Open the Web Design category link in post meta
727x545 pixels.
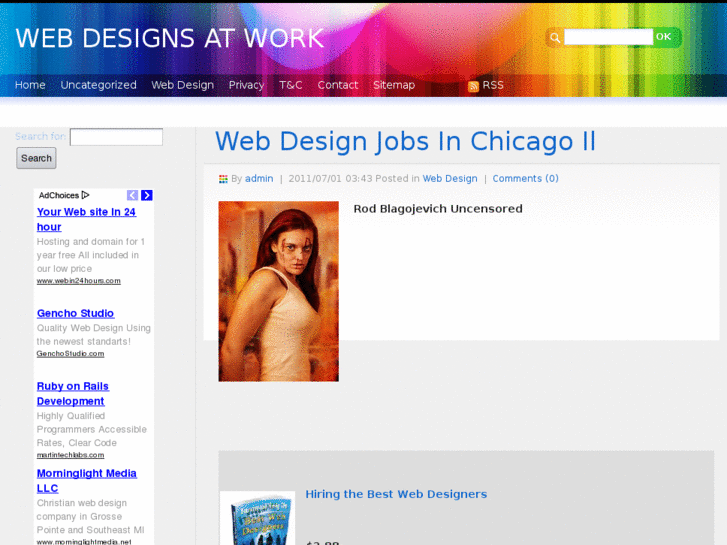450,179
